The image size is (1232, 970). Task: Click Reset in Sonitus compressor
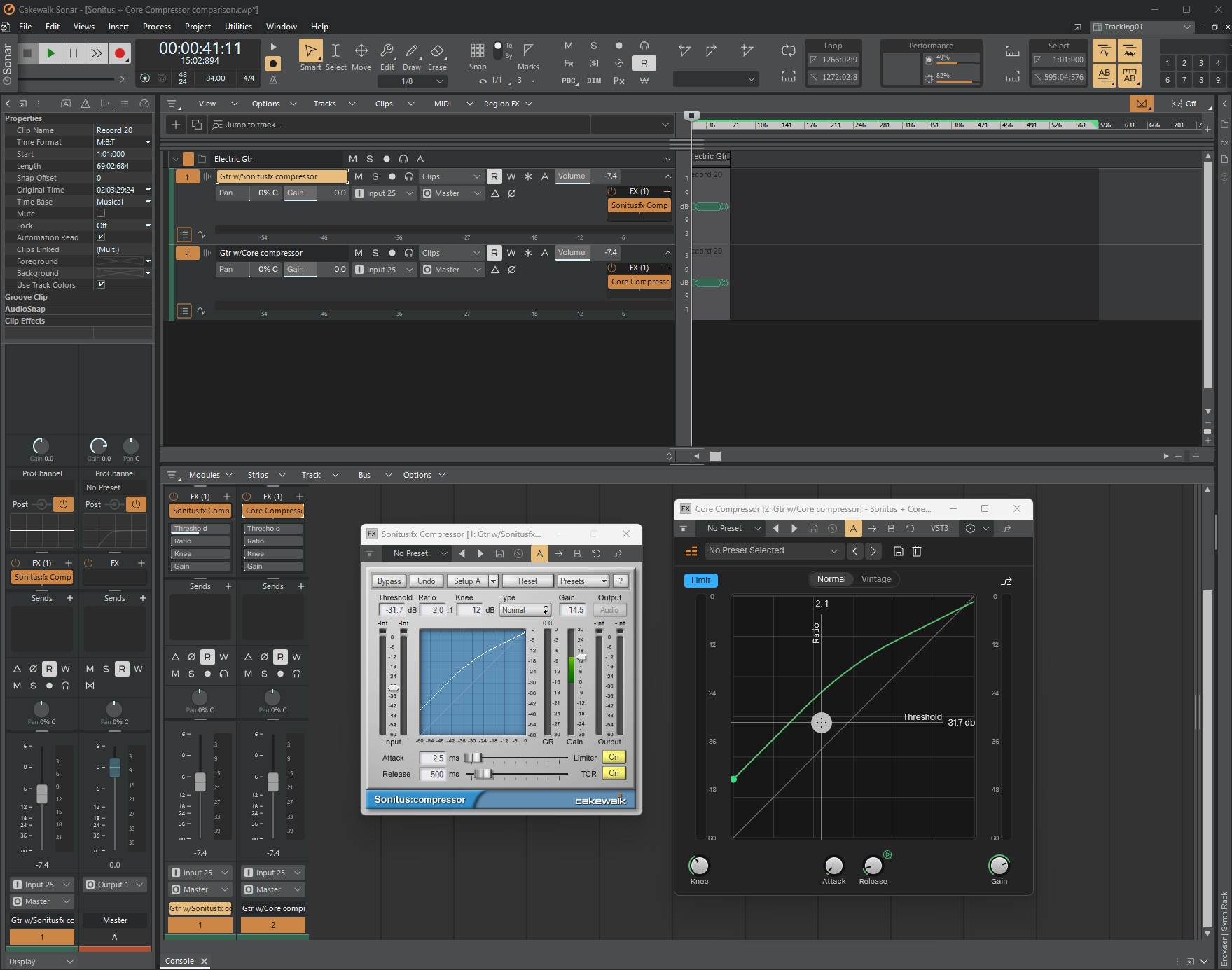click(527, 581)
